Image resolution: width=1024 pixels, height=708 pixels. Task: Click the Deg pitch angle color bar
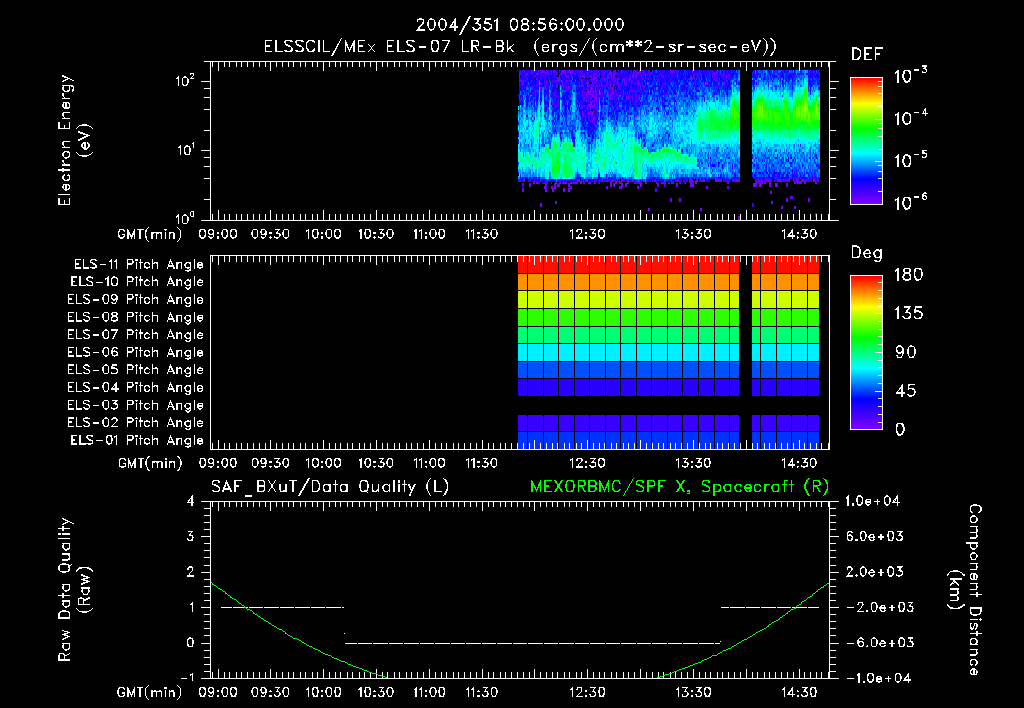click(866, 353)
